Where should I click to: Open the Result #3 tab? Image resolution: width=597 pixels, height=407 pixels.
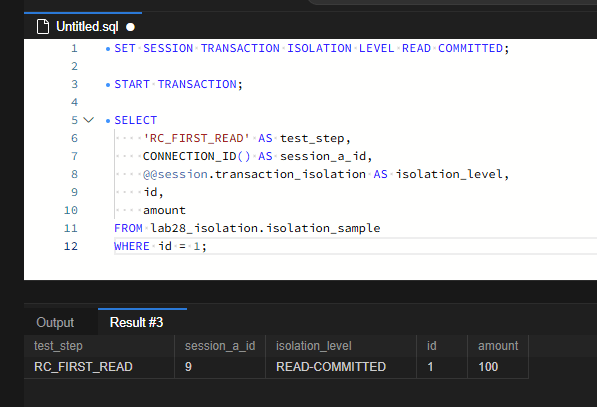coord(136,322)
